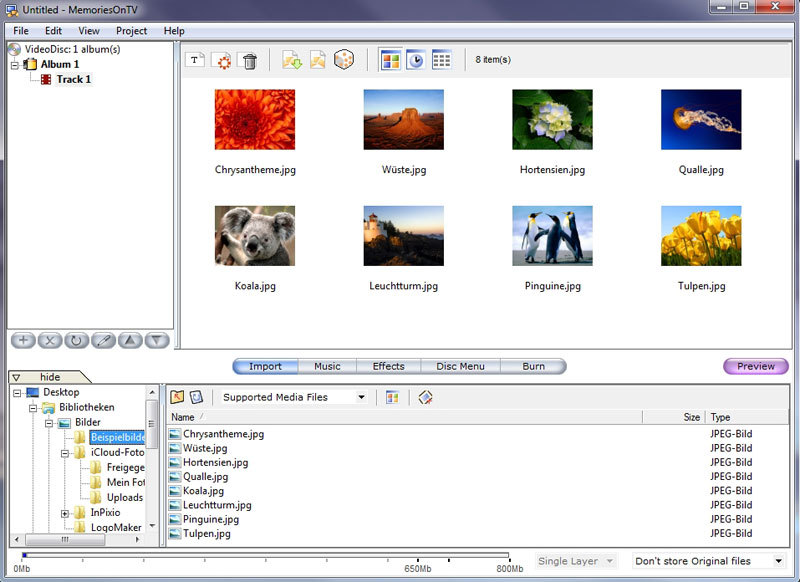The image size is (800, 582).
Task: Click the circular refresh arrow under the album list
Action: 76,340
